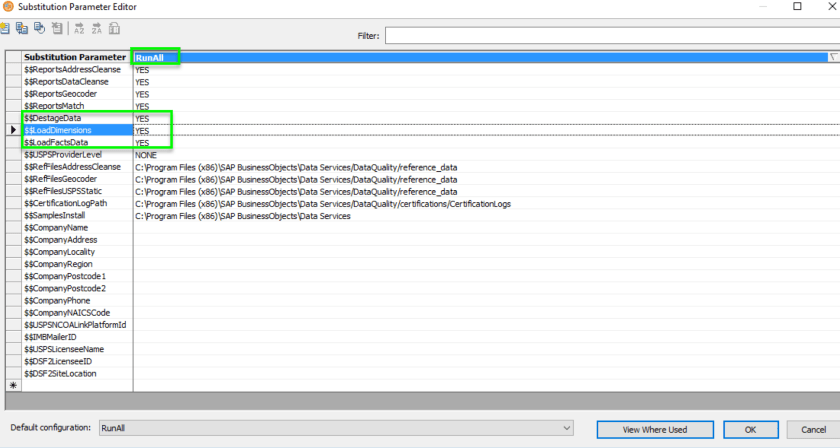Click the new row asterisk marker
This screenshot has height=448, width=840.
[13, 385]
